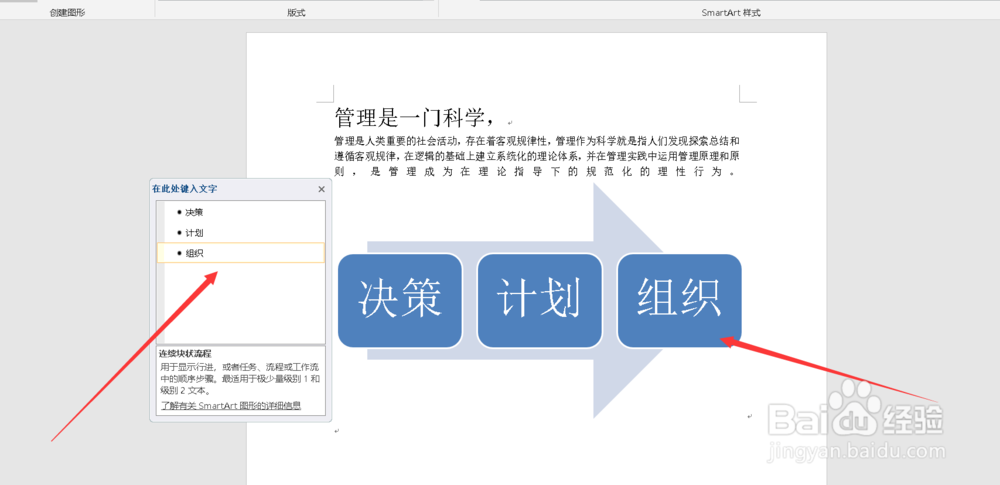
Task: Click the 在此处键入文字 pane title
Action: [184, 189]
